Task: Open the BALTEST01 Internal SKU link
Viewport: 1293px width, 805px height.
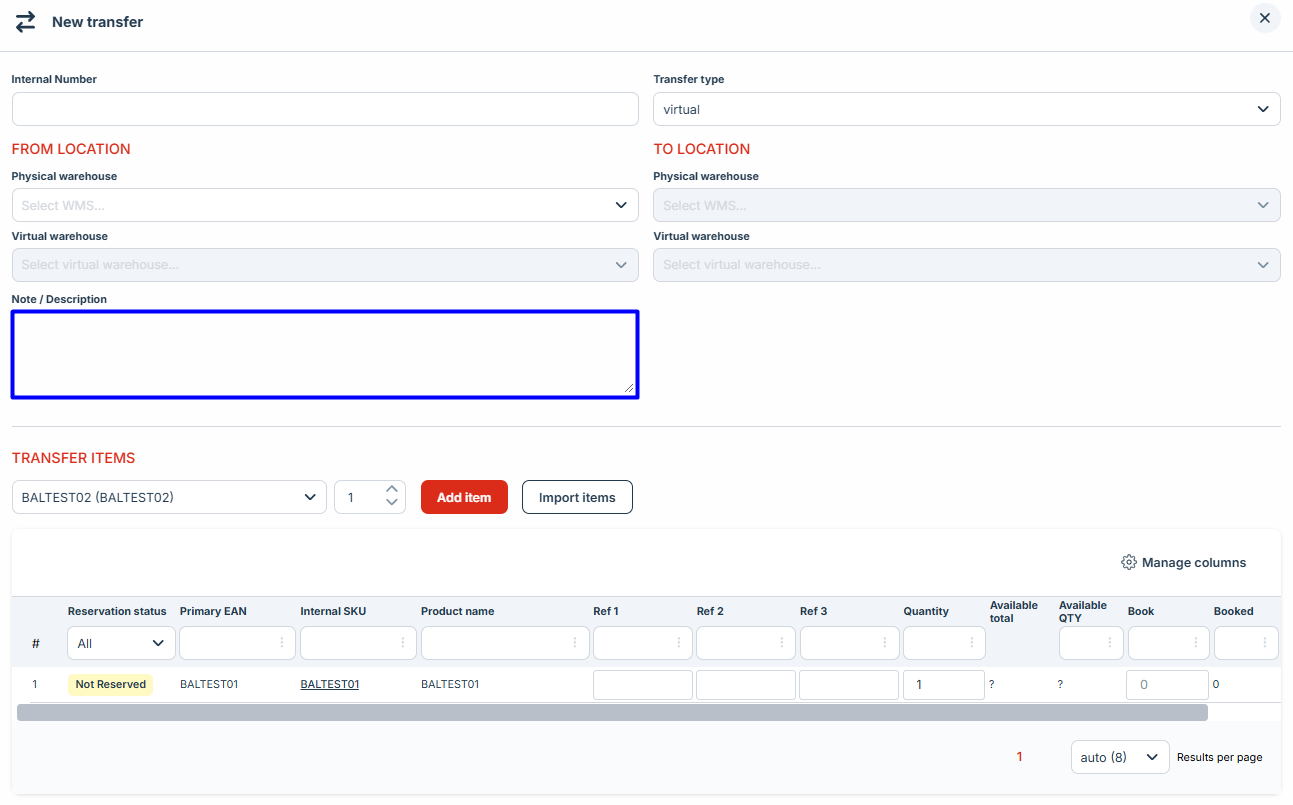Action: [x=329, y=684]
